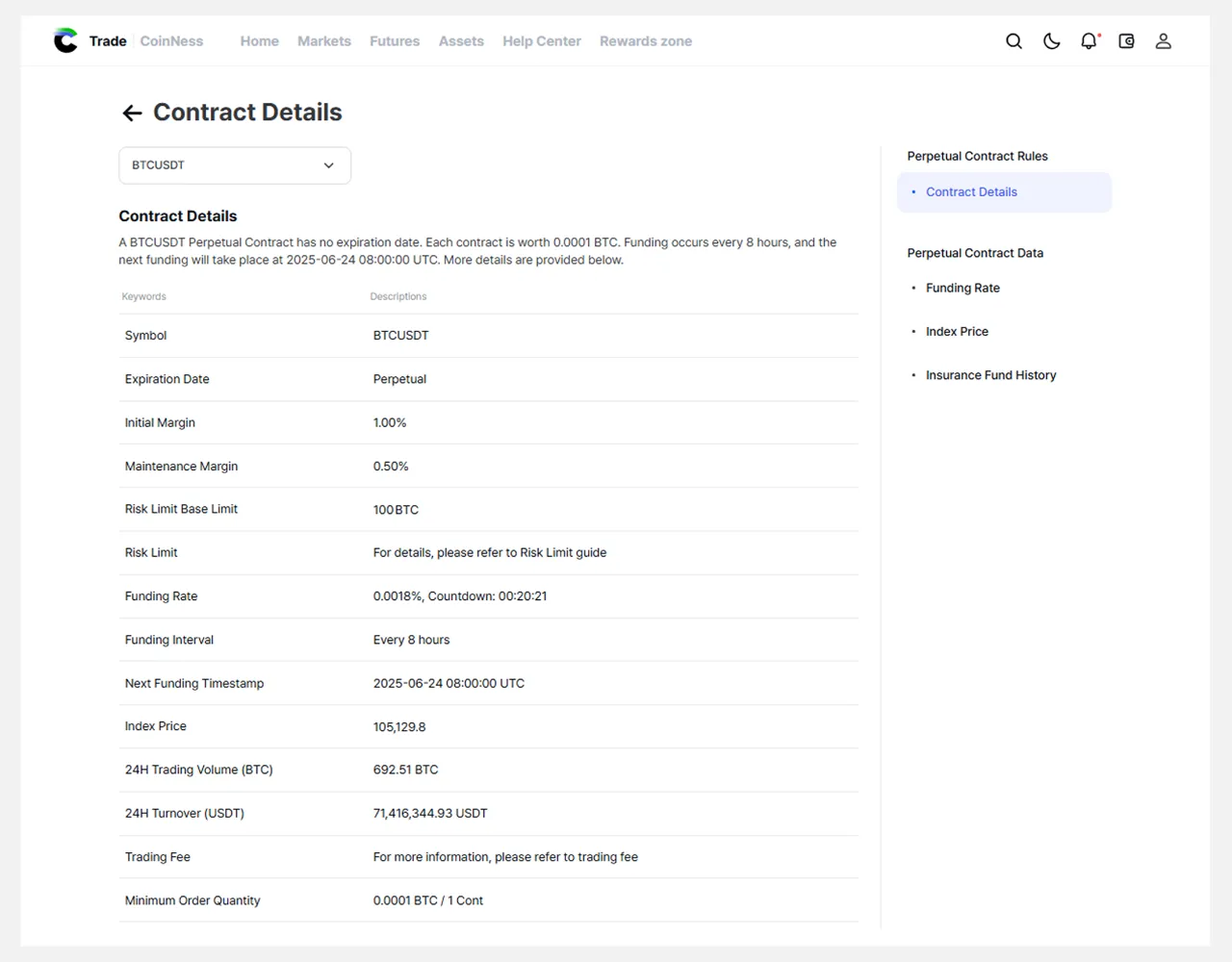Open the Futures menu
Image resolution: width=1232 pixels, height=962 pixels.
[x=395, y=41]
